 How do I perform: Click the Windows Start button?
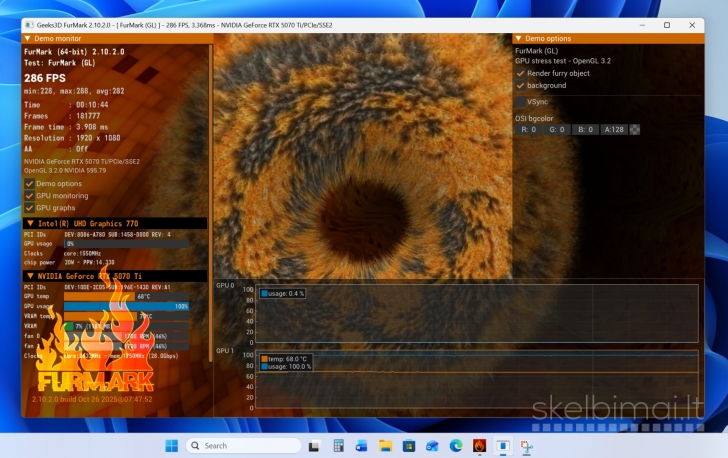coord(171,445)
